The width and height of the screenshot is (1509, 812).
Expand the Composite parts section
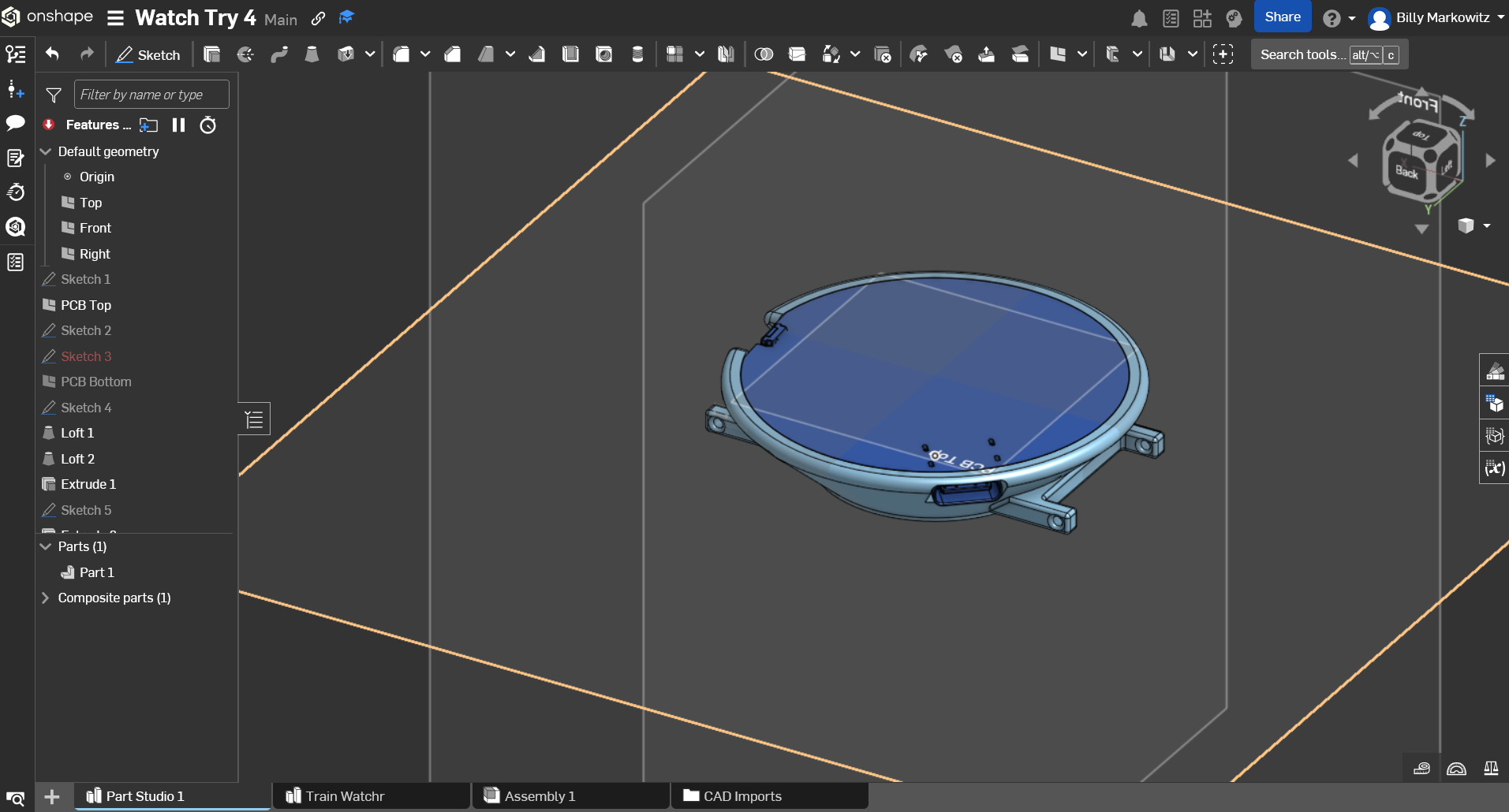point(45,598)
